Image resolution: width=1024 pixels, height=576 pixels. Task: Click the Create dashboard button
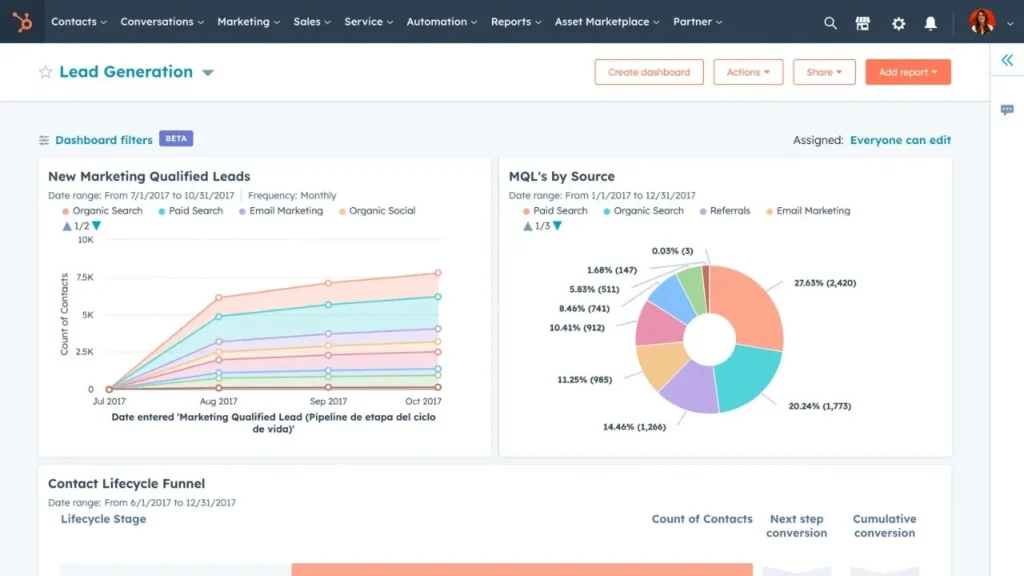(x=648, y=72)
